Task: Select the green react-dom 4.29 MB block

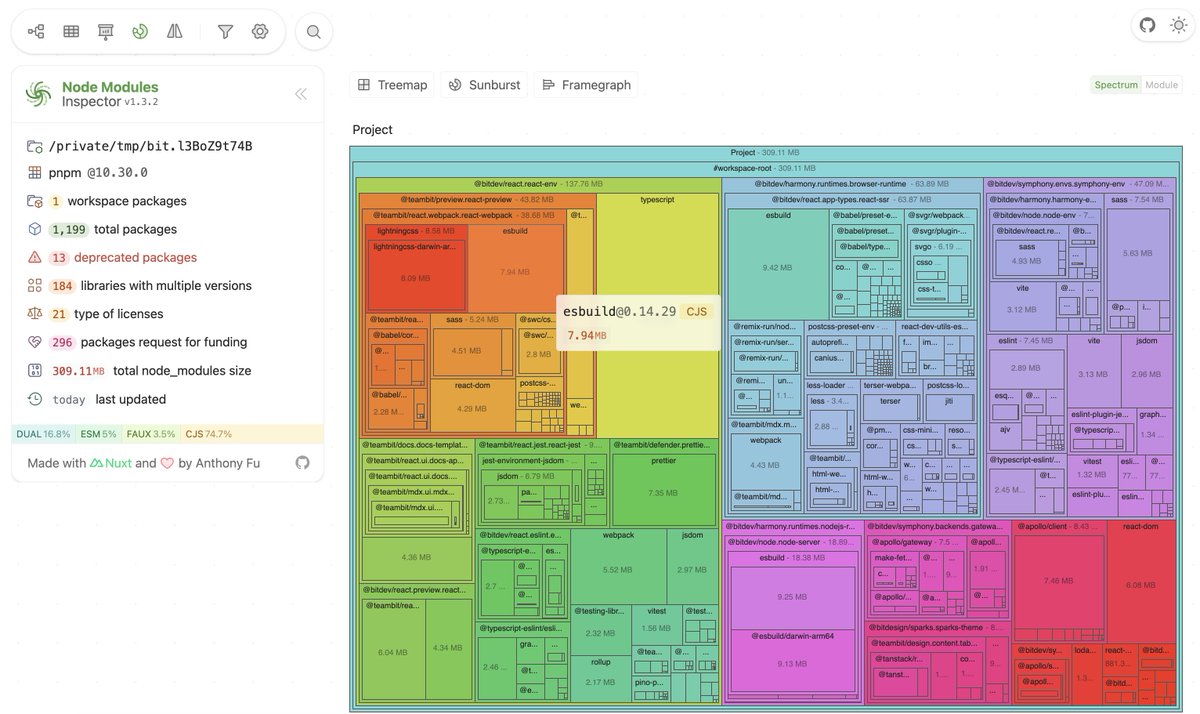Action: [x=471, y=407]
